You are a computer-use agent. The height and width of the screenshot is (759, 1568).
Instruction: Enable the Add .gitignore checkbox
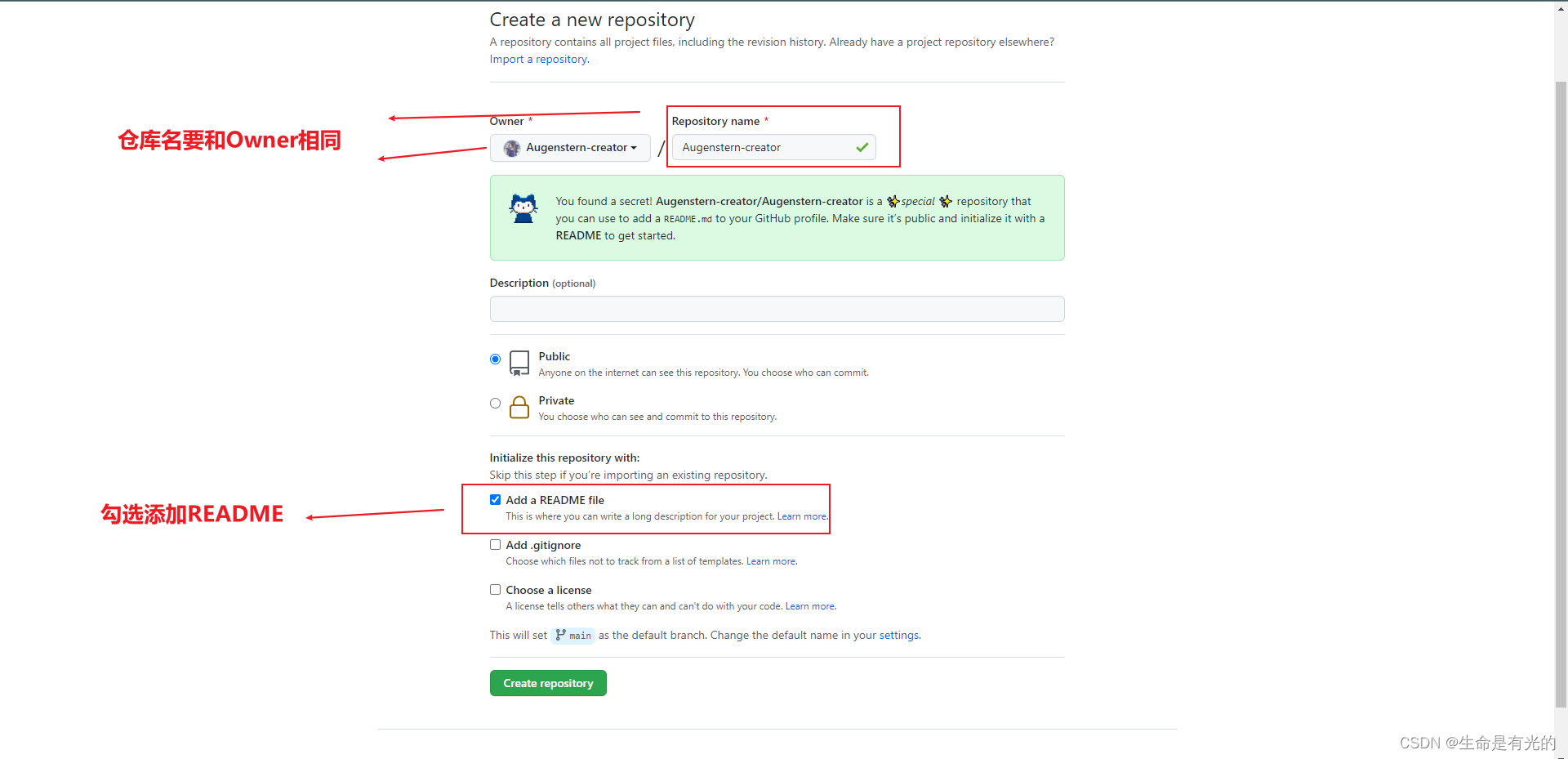pos(495,544)
